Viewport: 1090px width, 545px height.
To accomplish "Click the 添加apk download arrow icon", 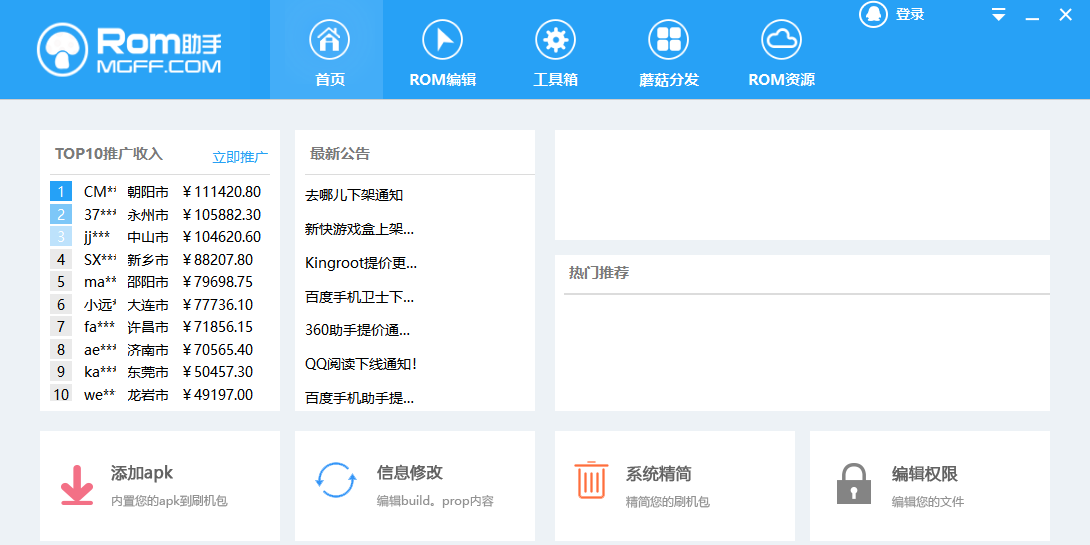I will pyautogui.click(x=77, y=483).
